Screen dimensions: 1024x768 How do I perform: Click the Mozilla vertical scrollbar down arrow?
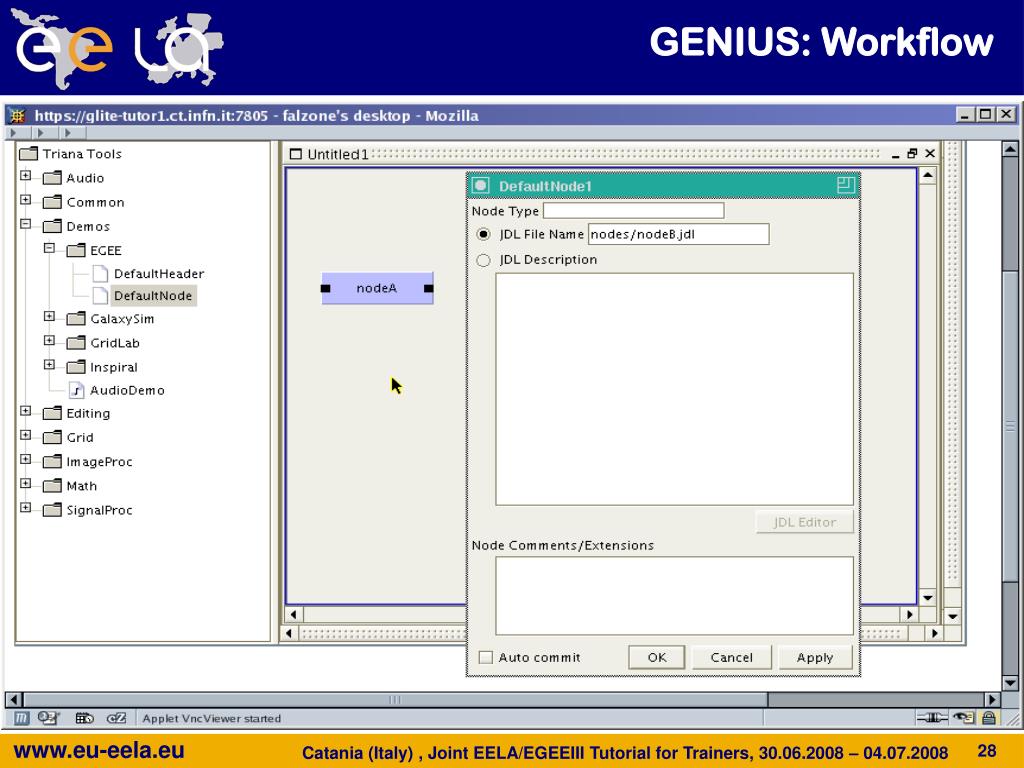pyautogui.click(x=1010, y=683)
